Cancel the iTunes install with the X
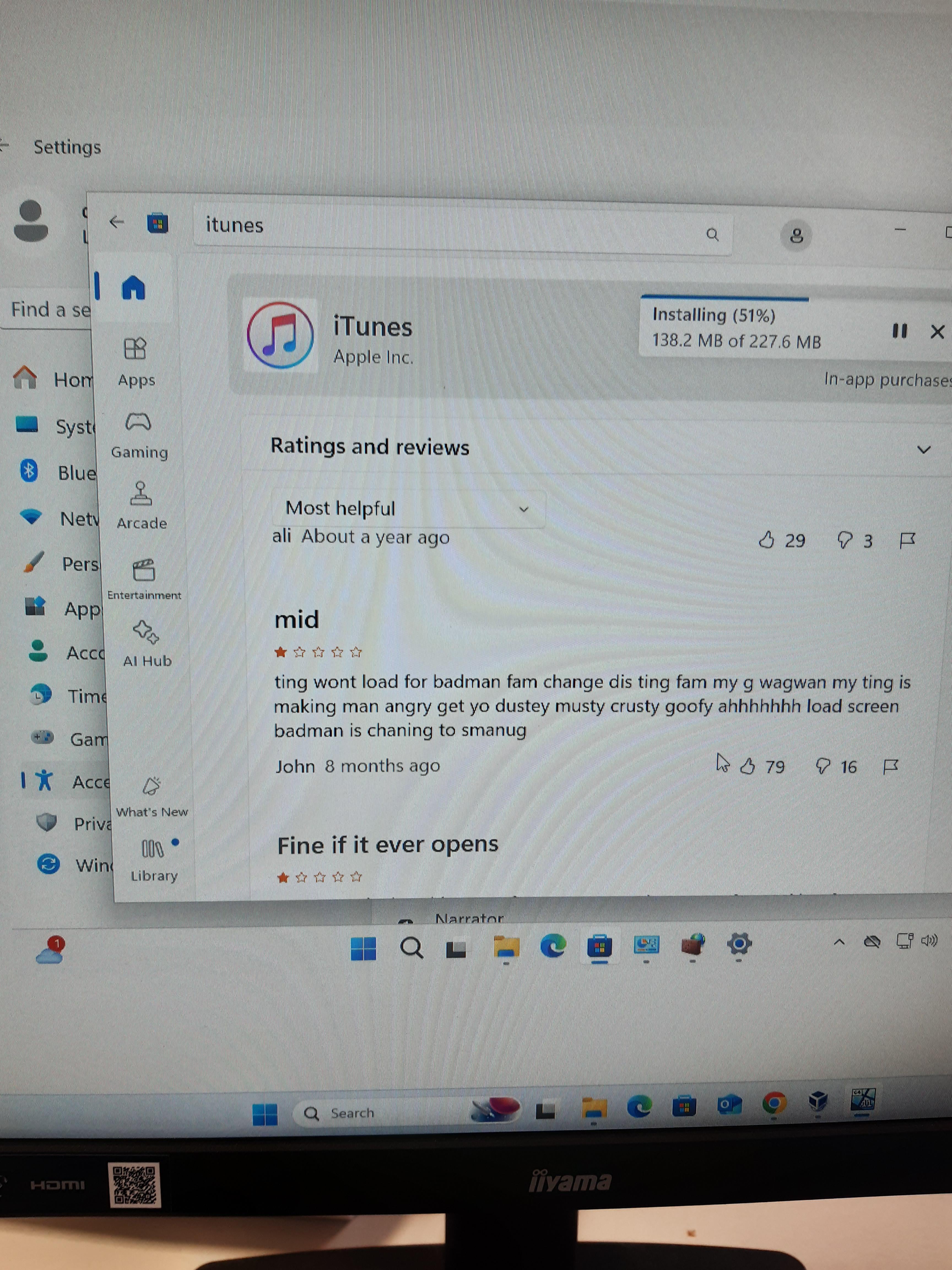Viewport: 952px width, 1270px height. point(937,331)
